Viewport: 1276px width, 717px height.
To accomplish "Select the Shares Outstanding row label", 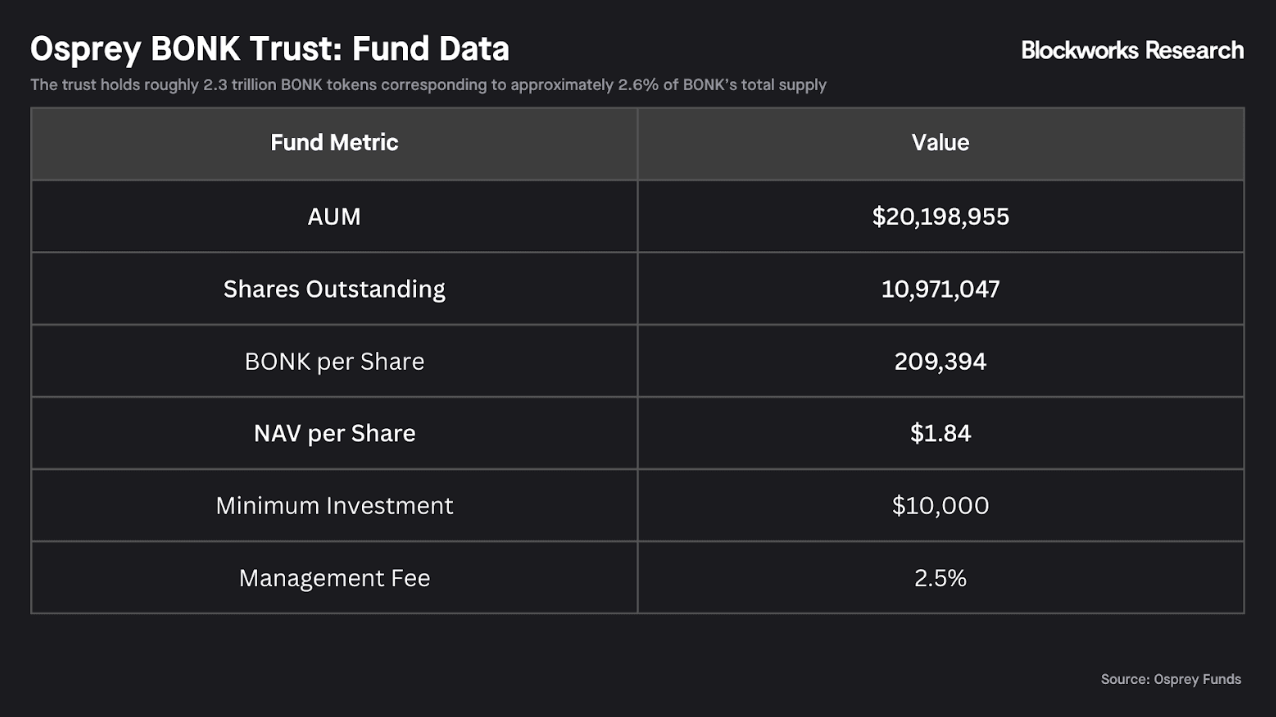I will point(334,289).
